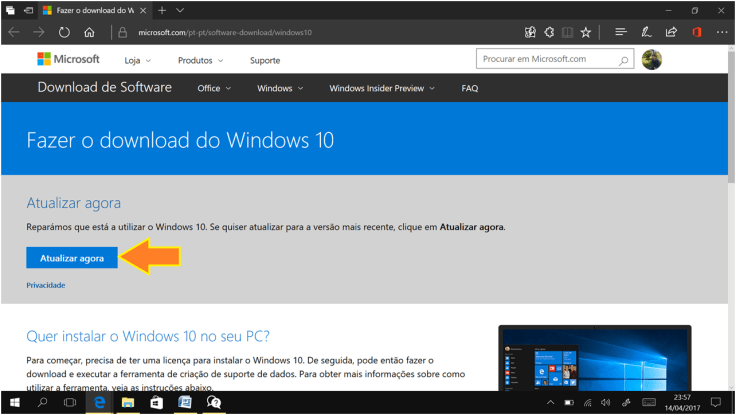This screenshot has height=415, width=736.
Task: Open the FAQ menu item
Action: [x=469, y=88]
